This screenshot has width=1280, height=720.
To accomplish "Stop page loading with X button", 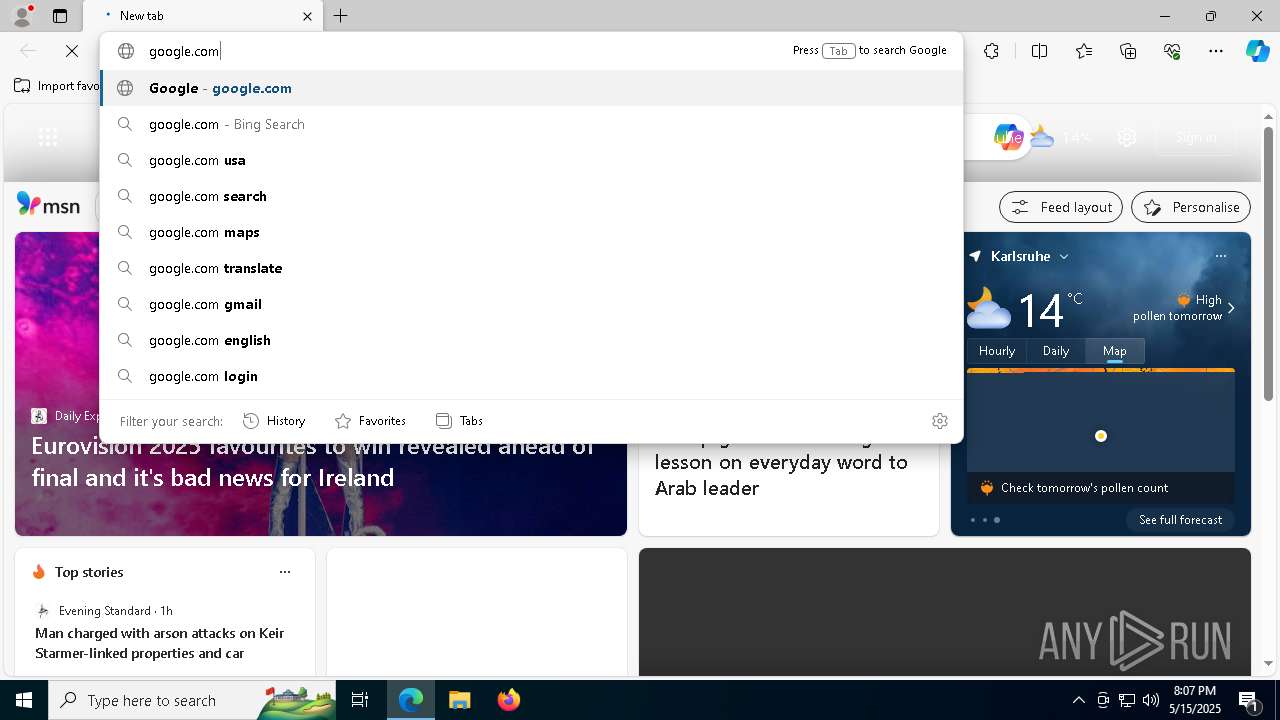I will point(72,51).
